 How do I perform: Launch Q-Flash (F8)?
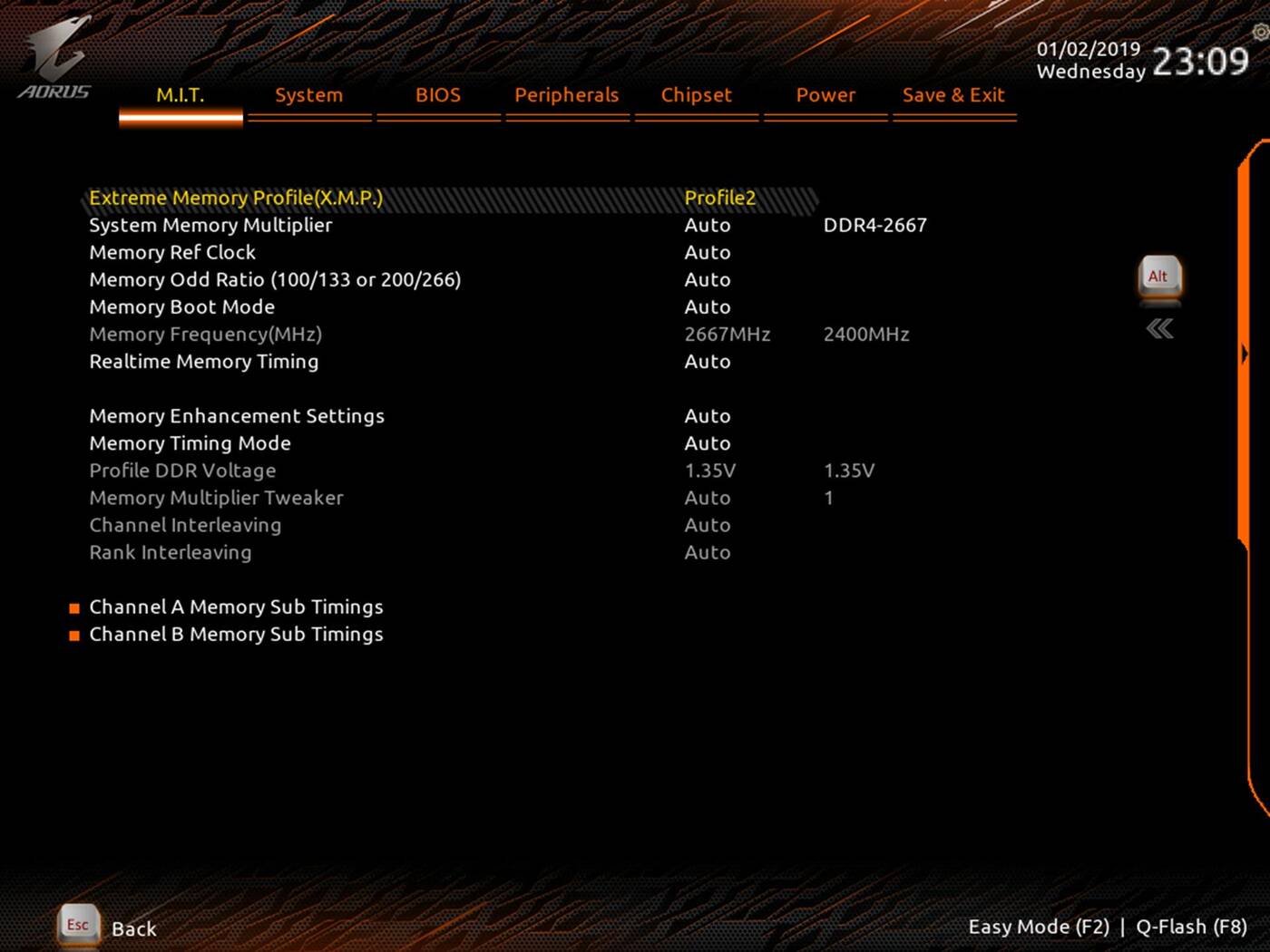pyautogui.click(x=1190, y=927)
